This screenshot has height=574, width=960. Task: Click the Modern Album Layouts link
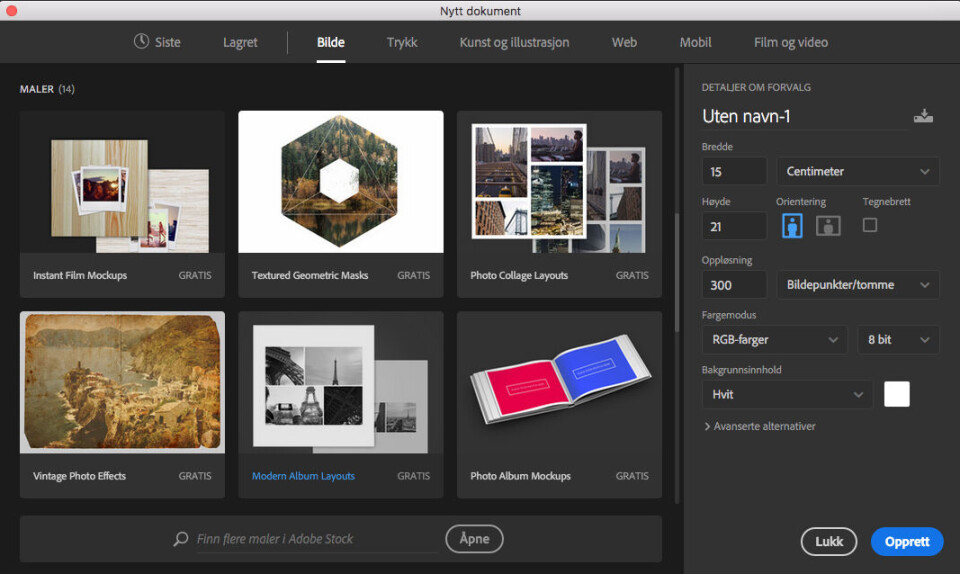(303, 475)
